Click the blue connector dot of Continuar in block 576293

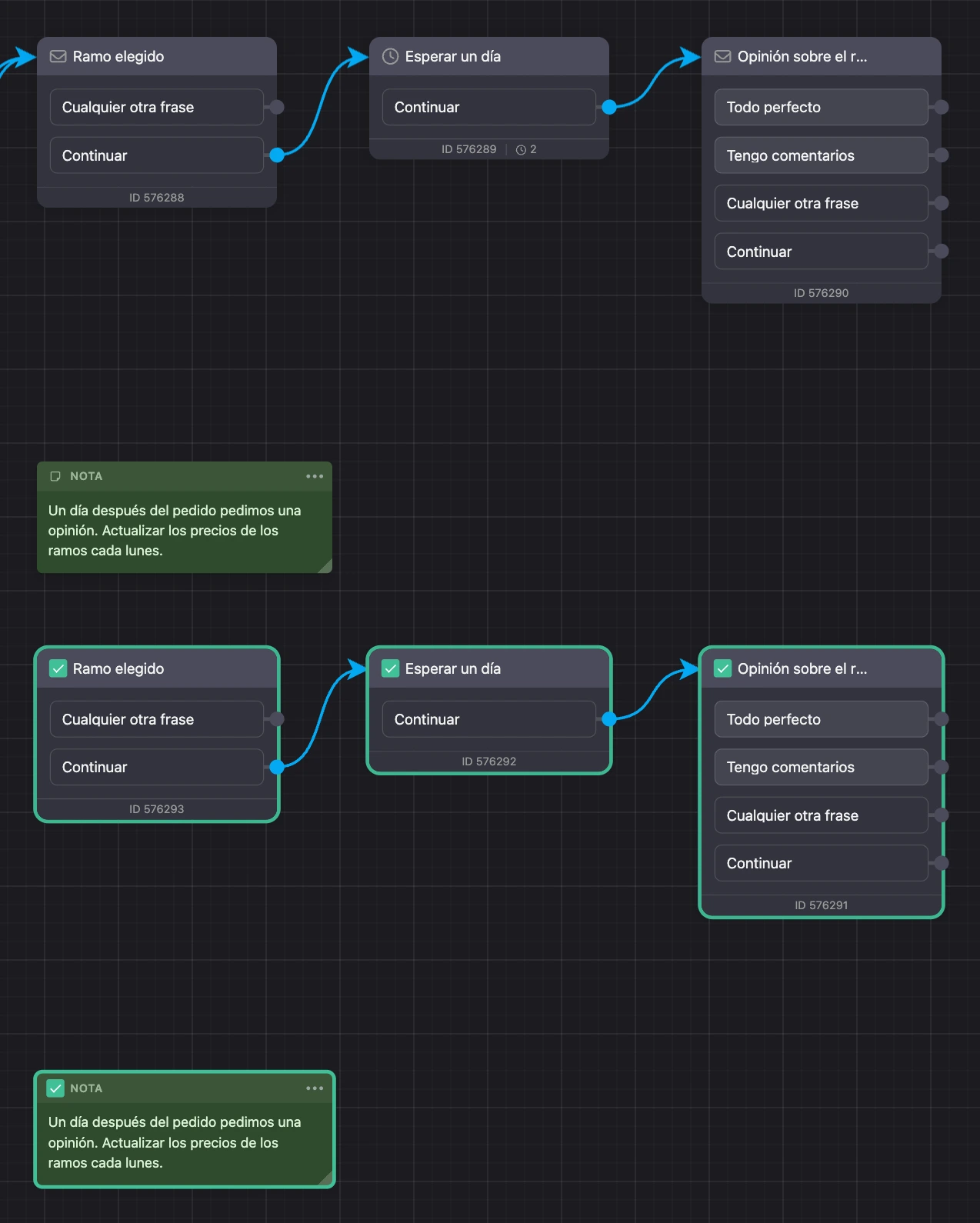(x=277, y=767)
